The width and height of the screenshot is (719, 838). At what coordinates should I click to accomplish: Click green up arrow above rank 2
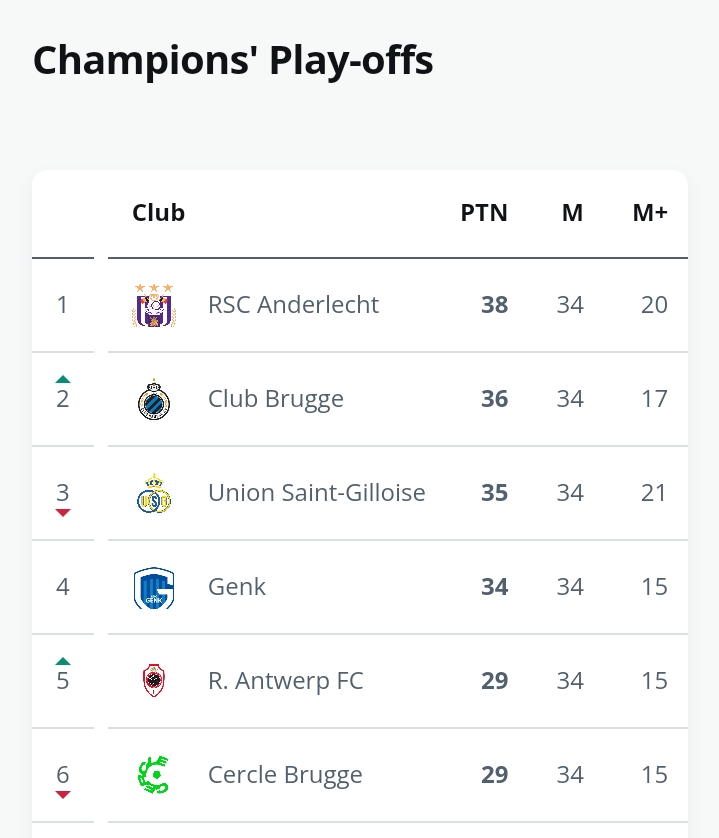pos(63,379)
